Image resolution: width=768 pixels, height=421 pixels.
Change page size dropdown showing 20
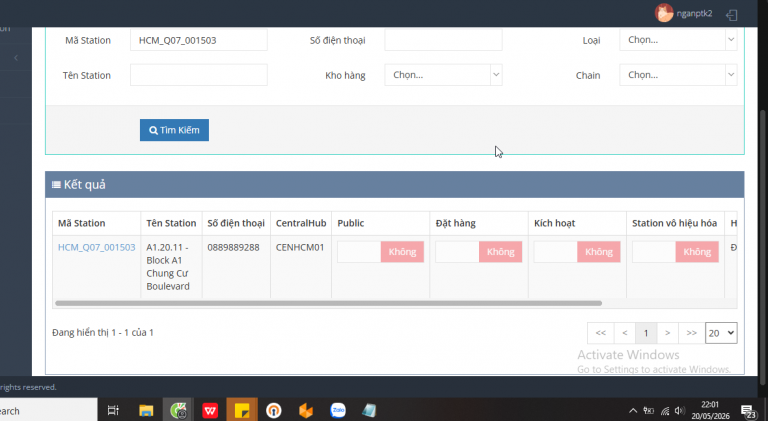tap(721, 333)
